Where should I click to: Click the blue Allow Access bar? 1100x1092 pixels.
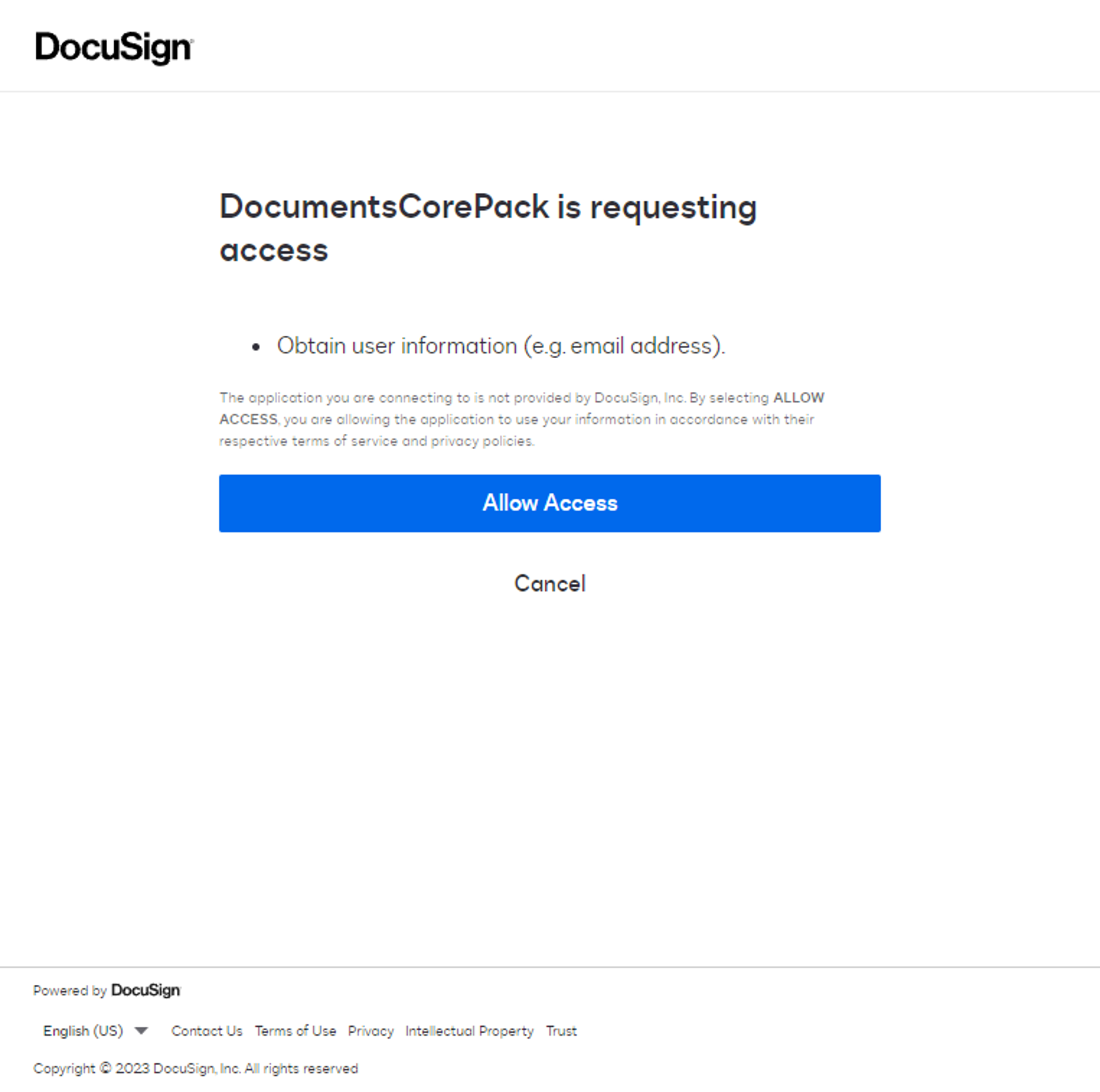[550, 503]
